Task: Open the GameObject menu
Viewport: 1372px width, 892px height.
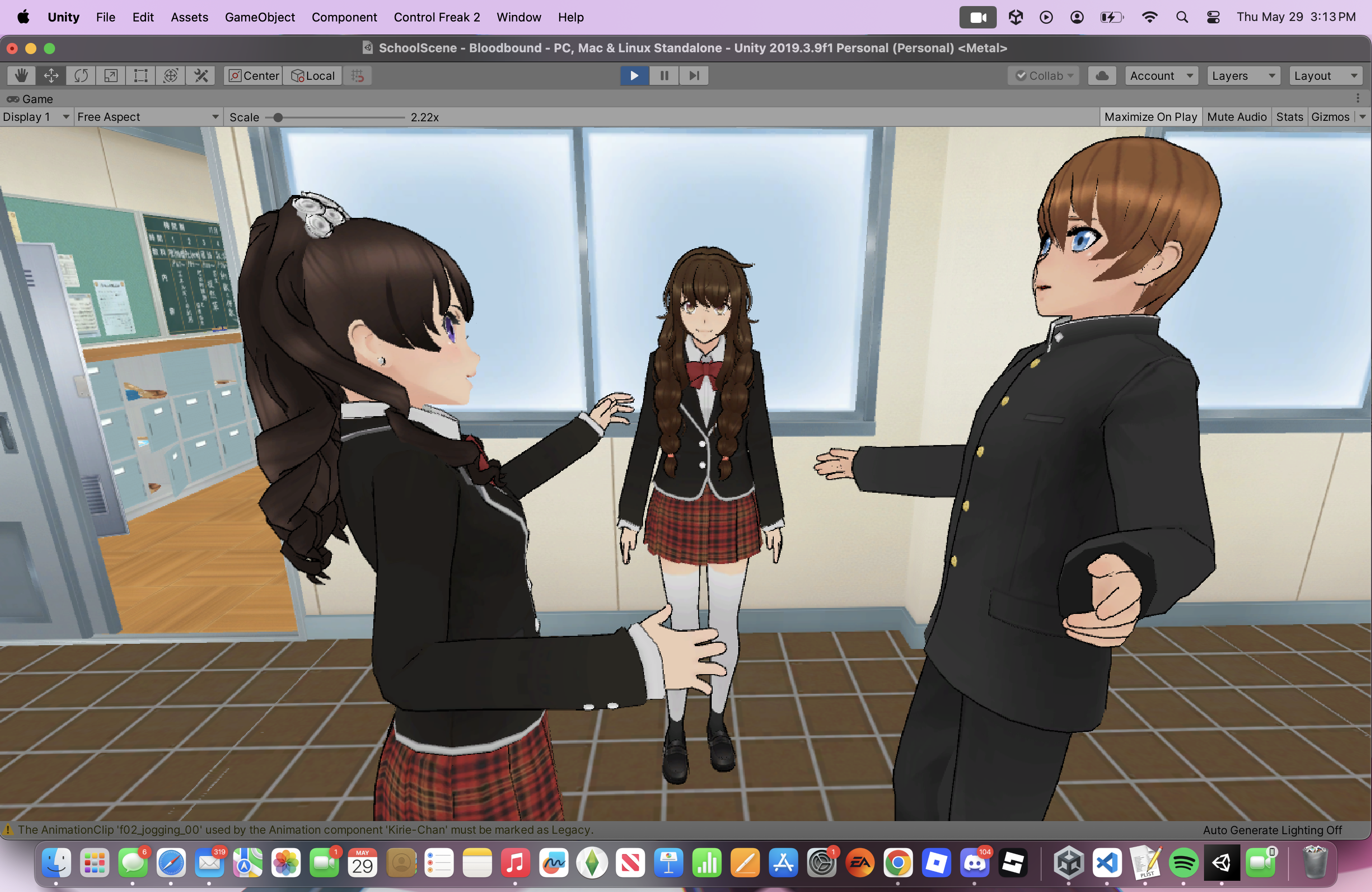Action: point(259,17)
